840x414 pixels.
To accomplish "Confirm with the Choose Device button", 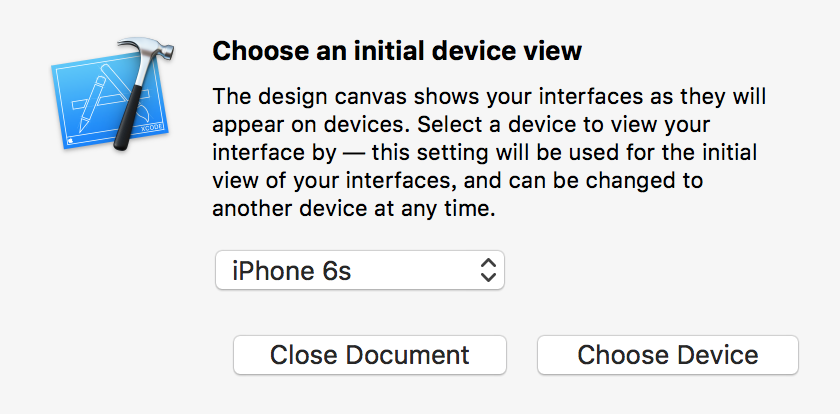I will point(668,355).
